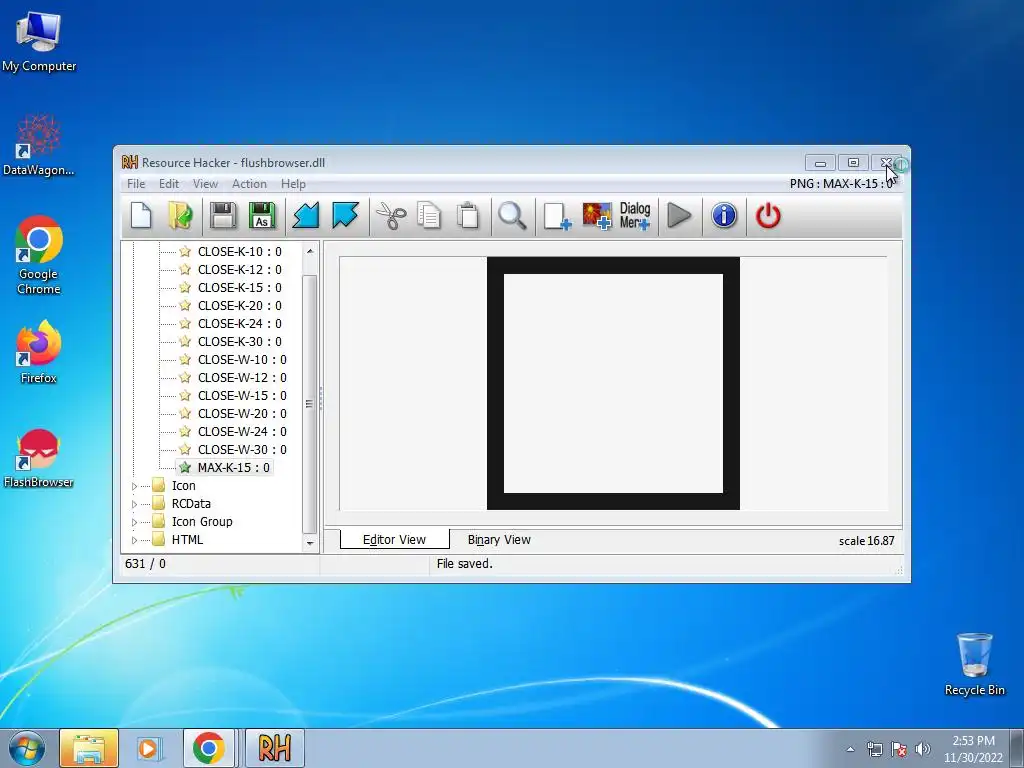Click the green star beside MAX-K-15
Image resolution: width=1024 pixels, height=768 pixels.
click(185, 468)
